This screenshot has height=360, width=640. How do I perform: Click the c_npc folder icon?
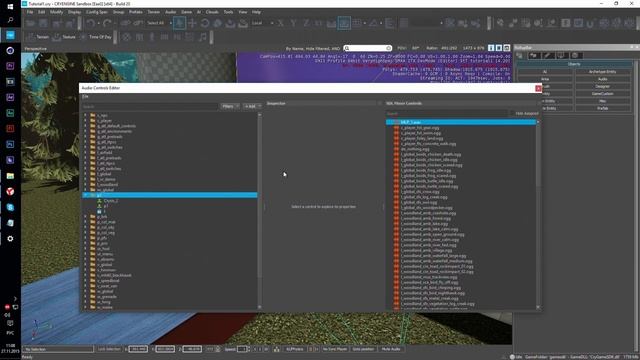pos(93,116)
